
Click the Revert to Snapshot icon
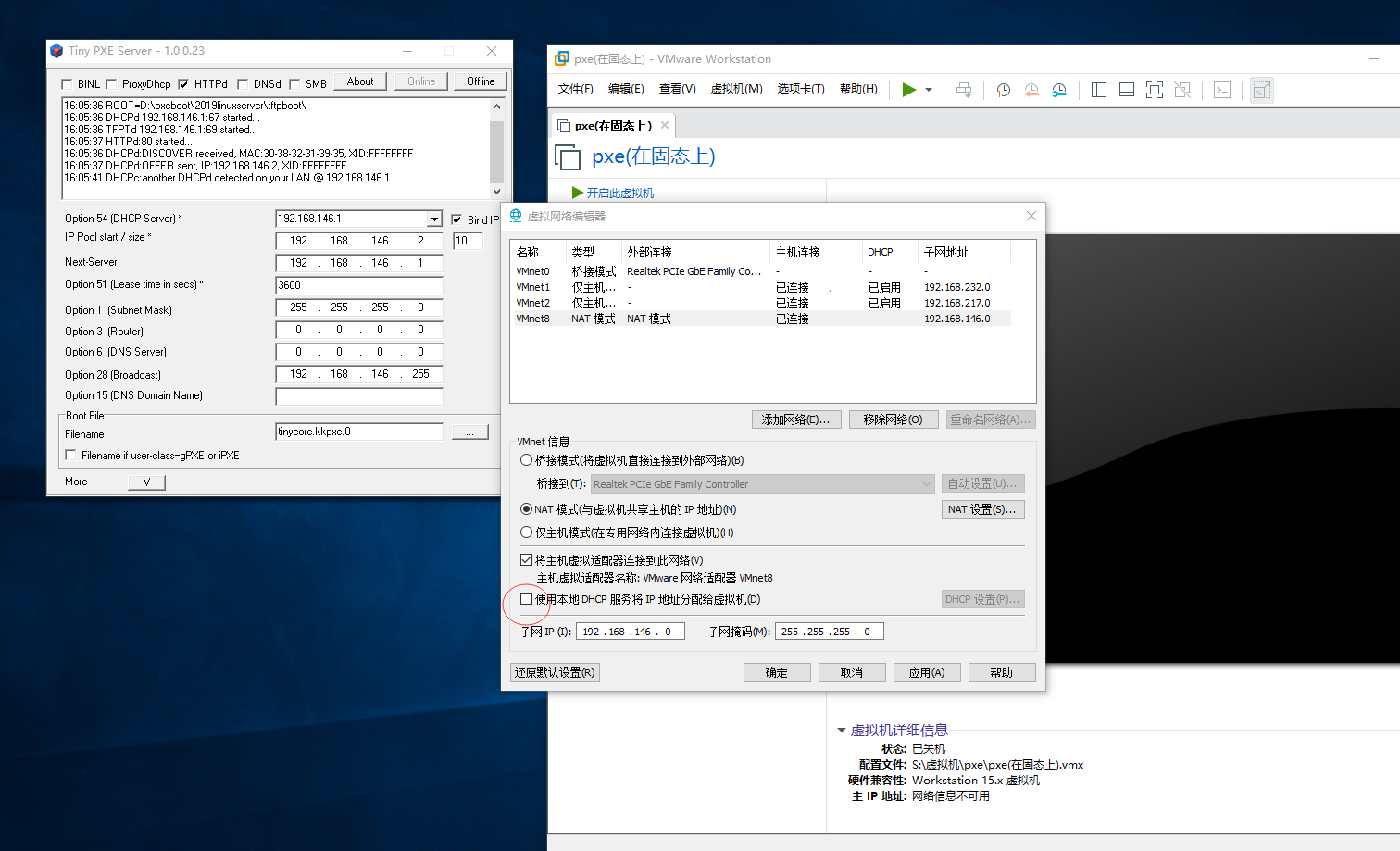click(x=1031, y=90)
